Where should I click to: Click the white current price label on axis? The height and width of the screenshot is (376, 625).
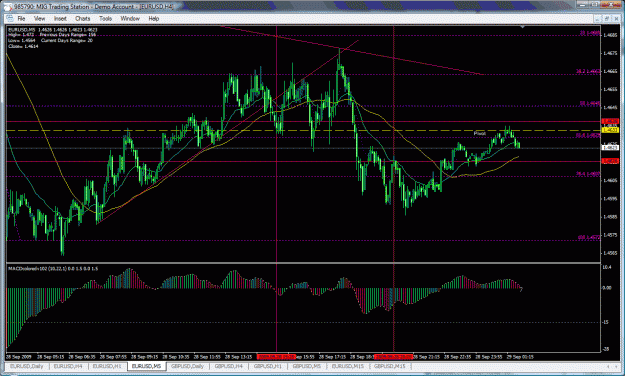pyautogui.click(x=610, y=148)
